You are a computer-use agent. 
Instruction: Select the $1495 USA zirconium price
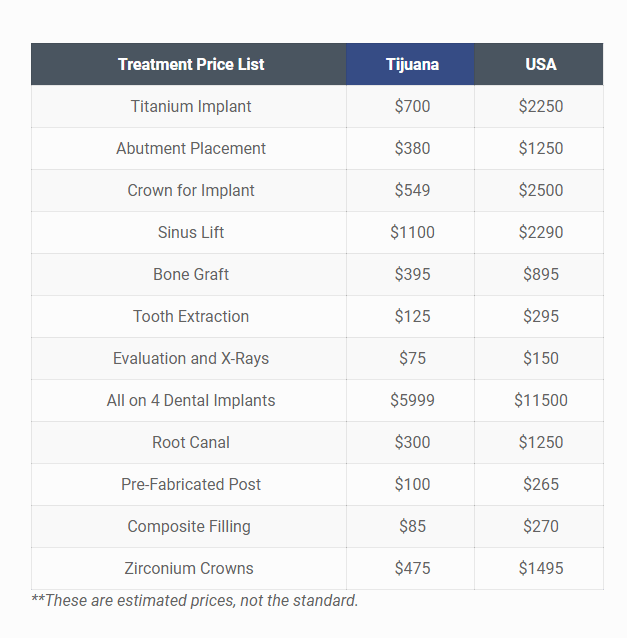coord(540,568)
